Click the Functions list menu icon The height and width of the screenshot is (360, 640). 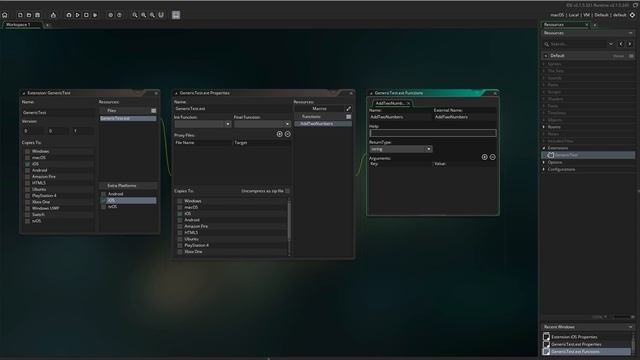(349, 117)
